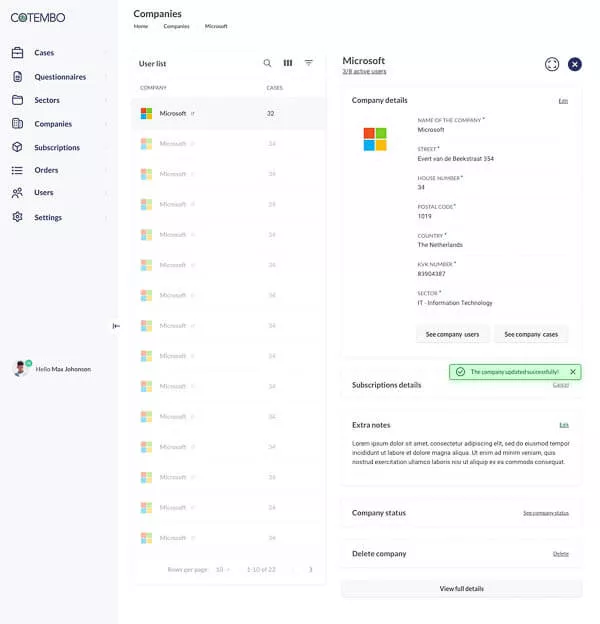Click Edit in the Company details card
The image size is (600, 624).
[563, 101]
